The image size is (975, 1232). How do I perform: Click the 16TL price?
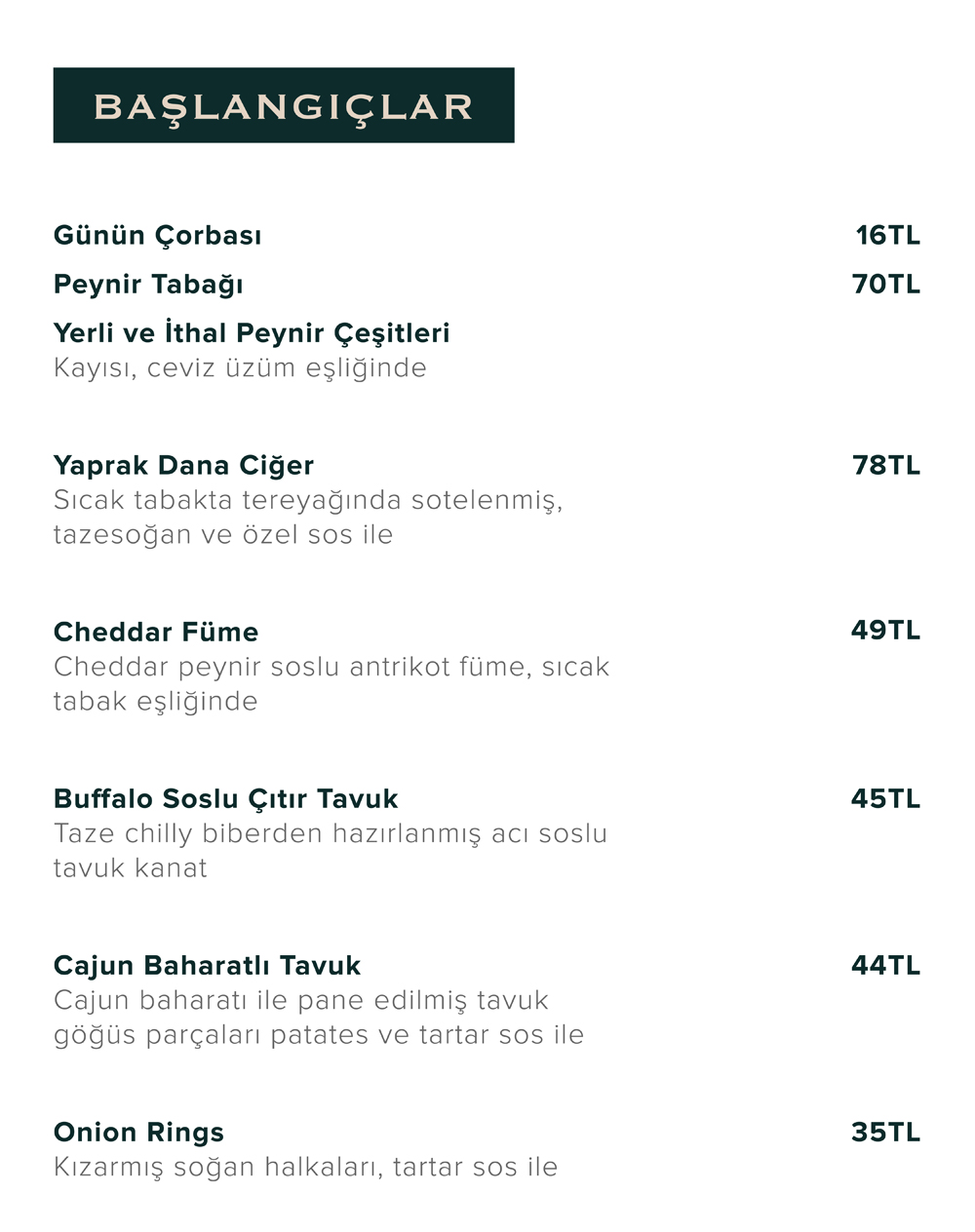[x=887, y=235]
